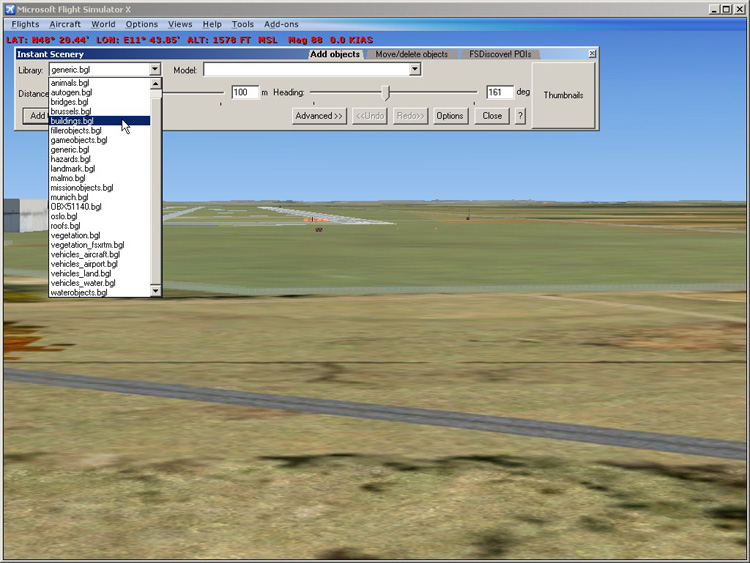The width and height of the screenshot is (750, 563).
Task: Open the Tools menu
Action: (x=243, y=24)
